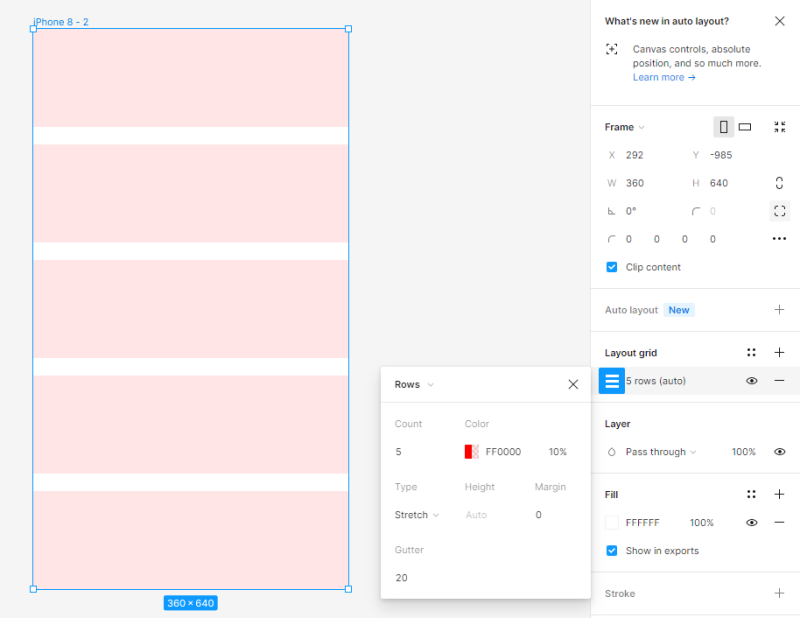800x618 pixels.
Task: Open the Rows grid type dropdown
Action: click(x=414, y=384)
